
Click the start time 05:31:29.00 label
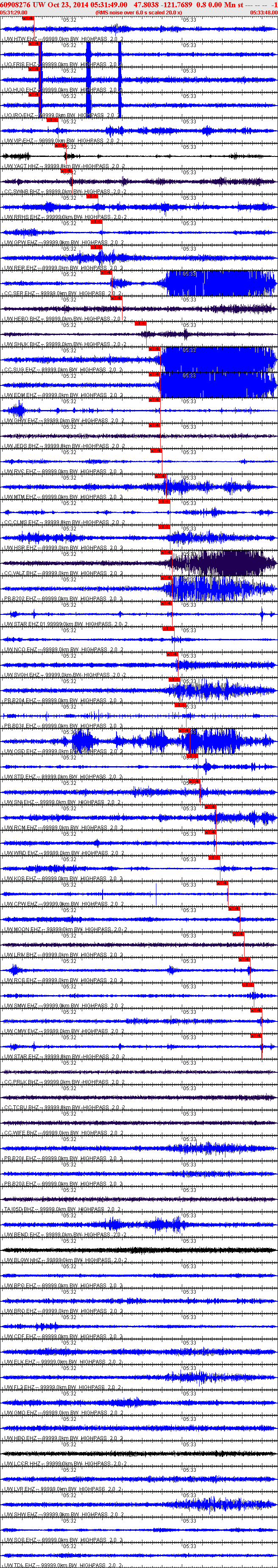14,12
